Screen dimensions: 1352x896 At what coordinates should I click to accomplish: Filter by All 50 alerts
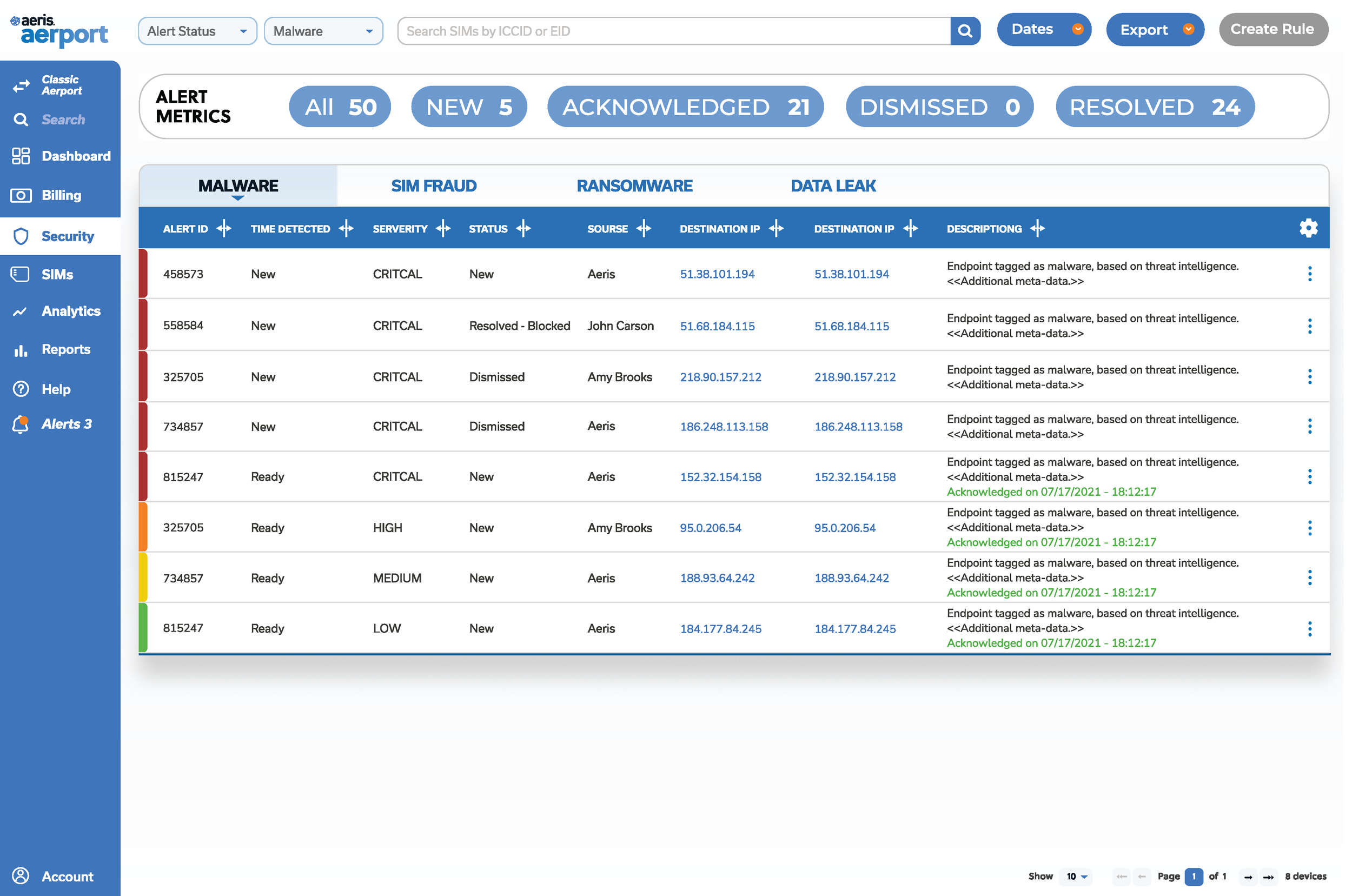340,107
